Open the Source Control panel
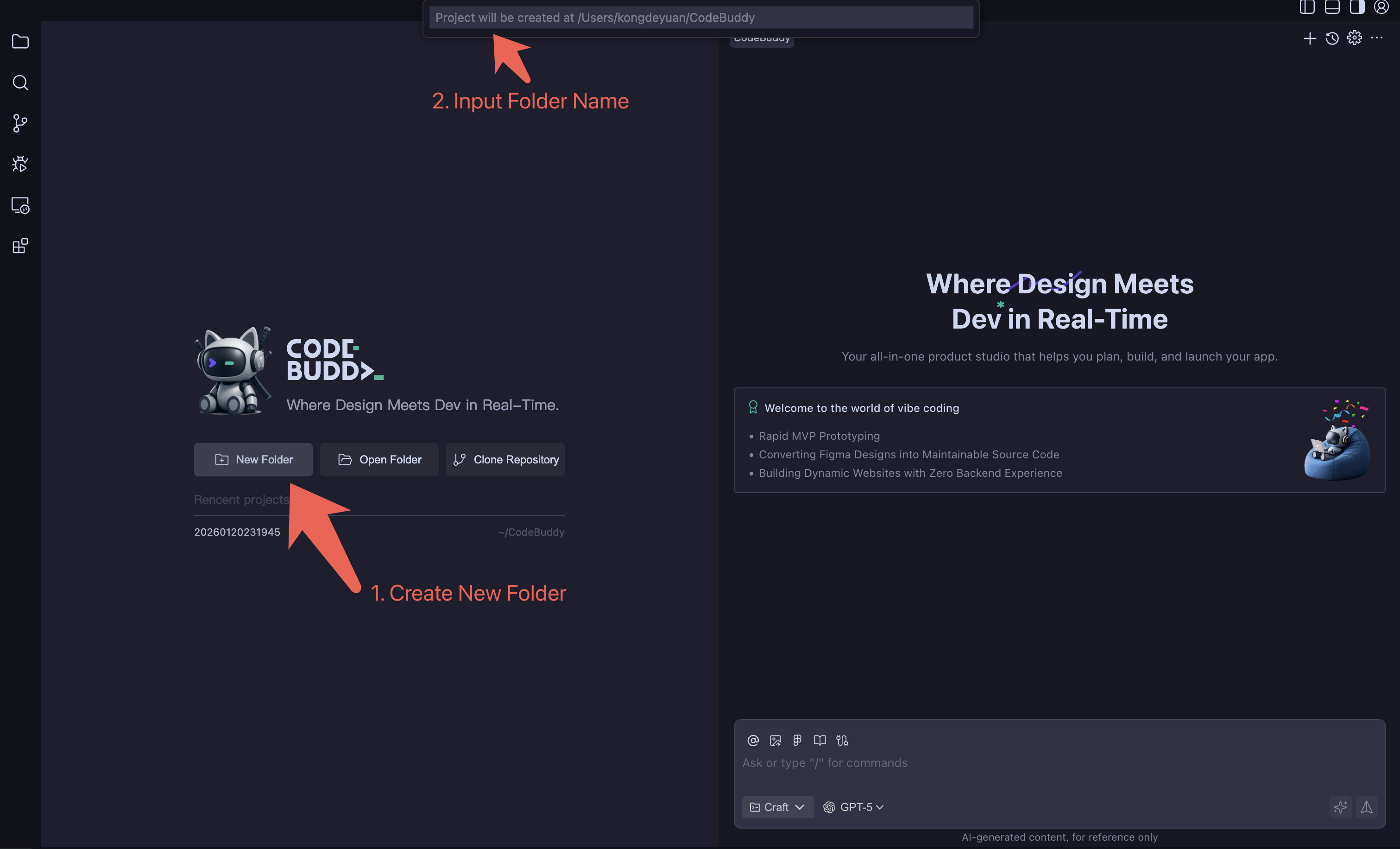This screenshot has width=1400, height=849. [x=20, y=123]
